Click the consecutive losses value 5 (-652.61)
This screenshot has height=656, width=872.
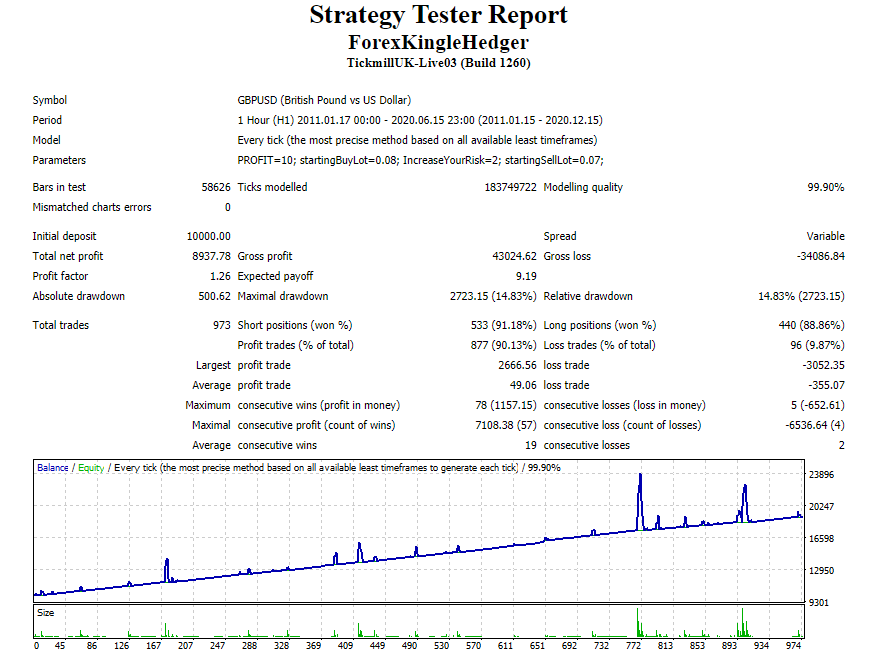coord(818,405)
